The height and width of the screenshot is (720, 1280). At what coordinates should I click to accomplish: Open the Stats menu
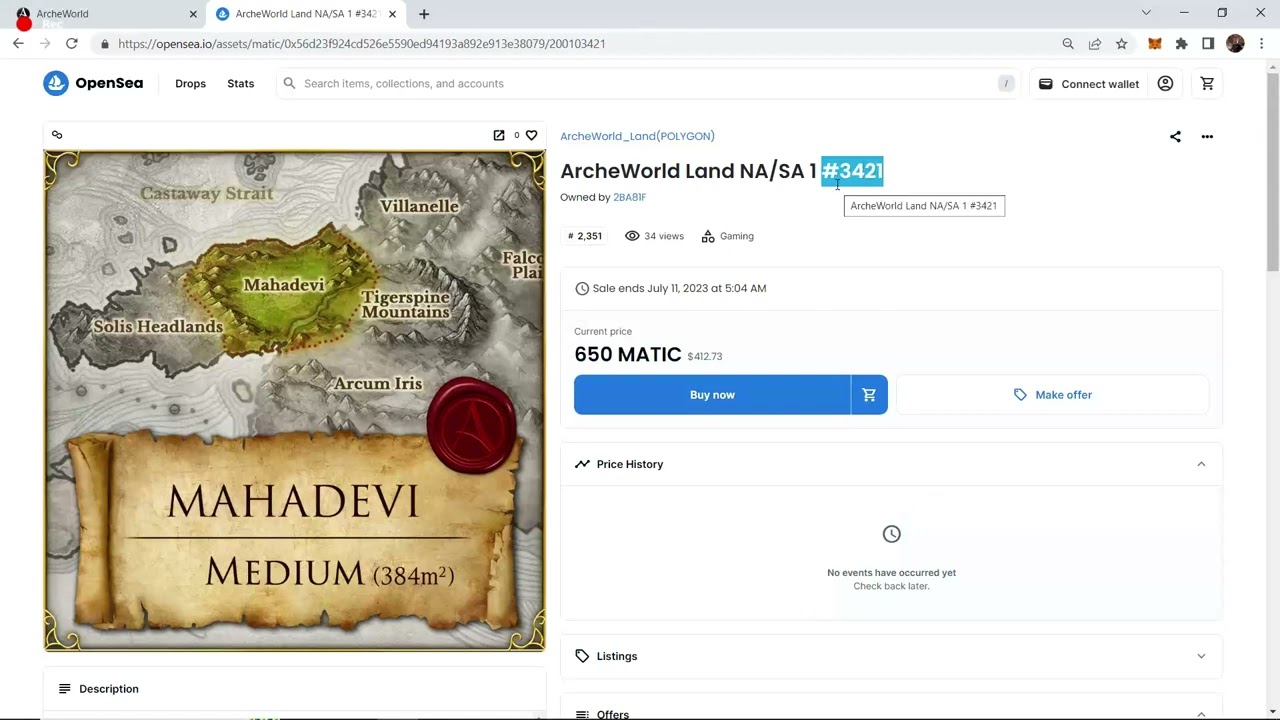click(241, 84)
